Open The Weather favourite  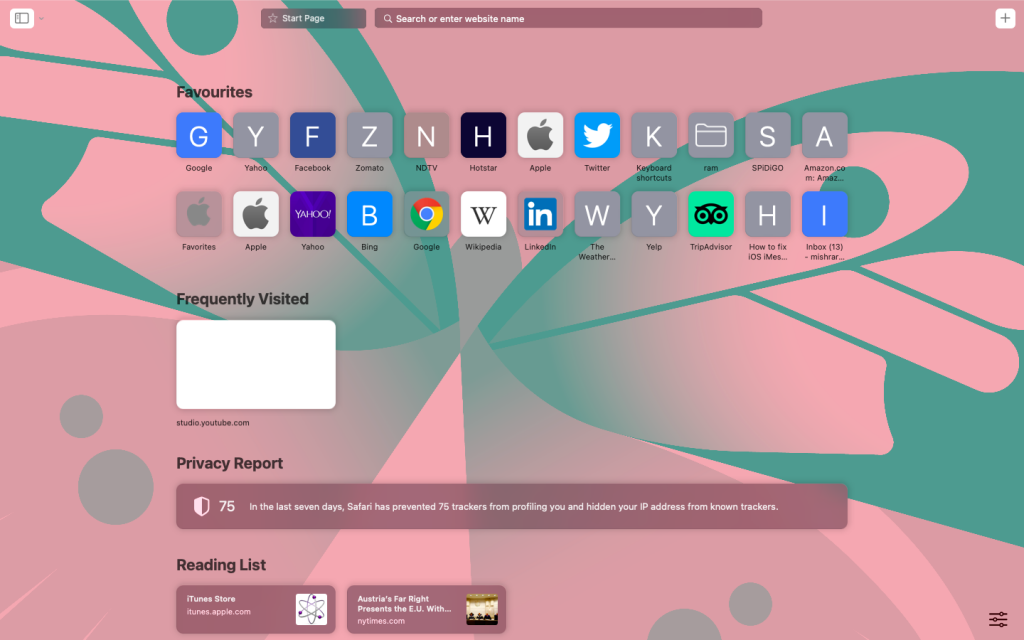pyautogui.click(x=597, y=214)
